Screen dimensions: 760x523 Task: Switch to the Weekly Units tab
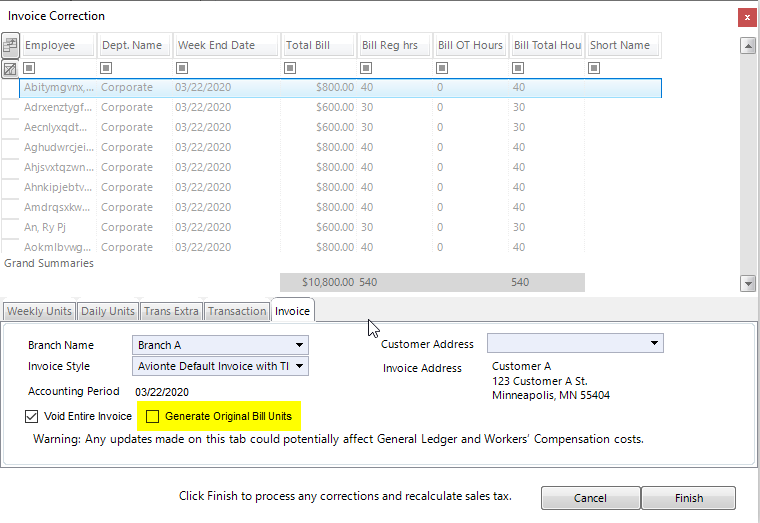click(x=39, y=311)
